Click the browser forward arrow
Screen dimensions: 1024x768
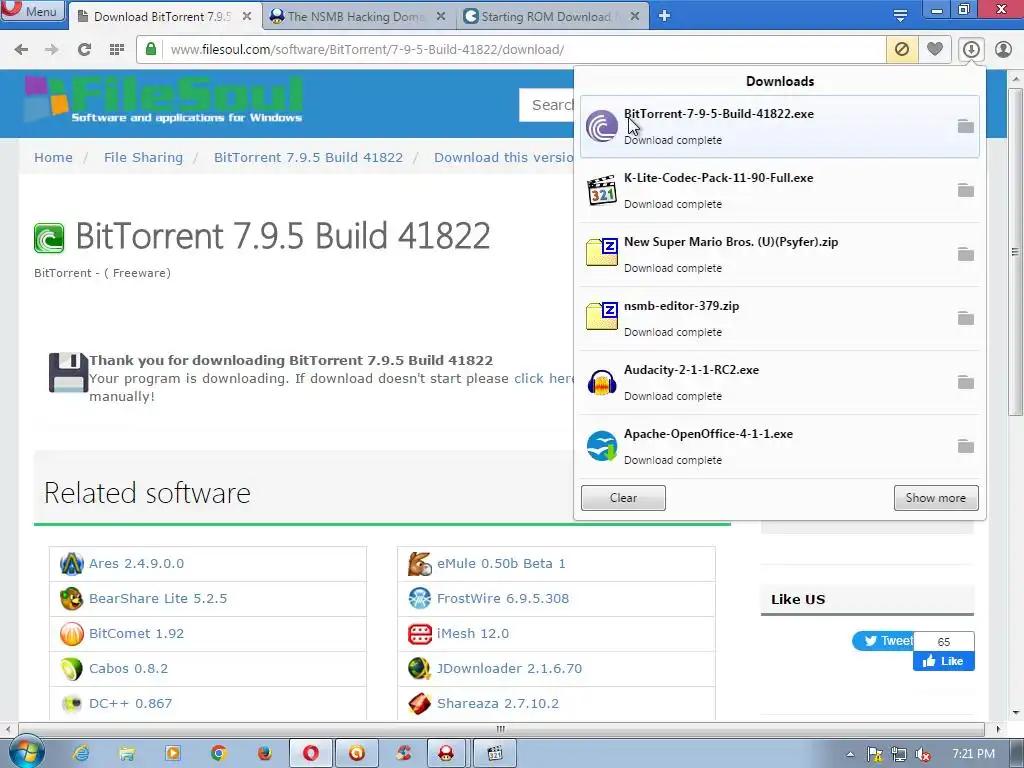click(52, 50)
